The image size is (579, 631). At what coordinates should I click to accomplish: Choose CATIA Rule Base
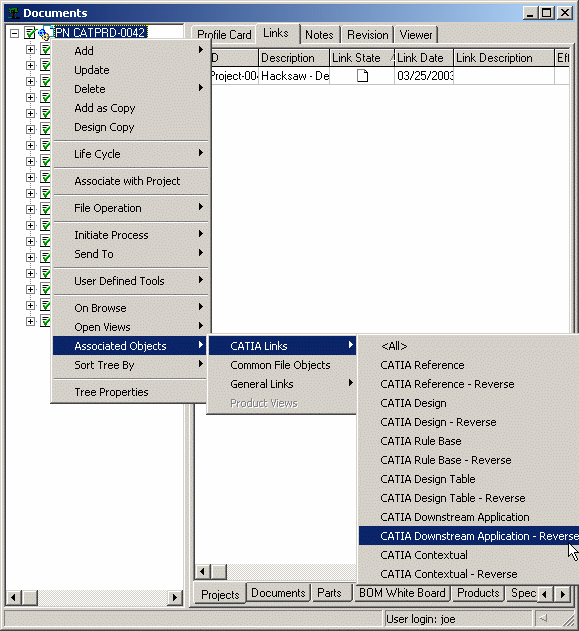(468, 441)
